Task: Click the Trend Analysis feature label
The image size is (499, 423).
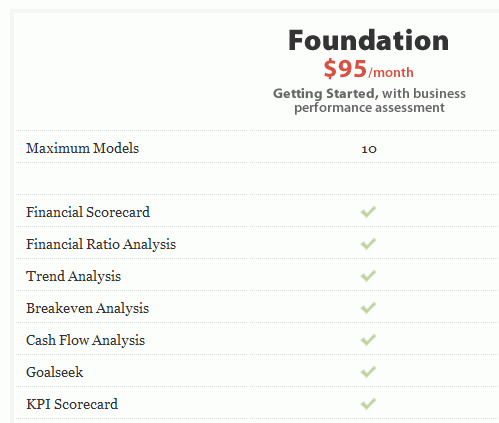Action: click(x=74, y=276)
